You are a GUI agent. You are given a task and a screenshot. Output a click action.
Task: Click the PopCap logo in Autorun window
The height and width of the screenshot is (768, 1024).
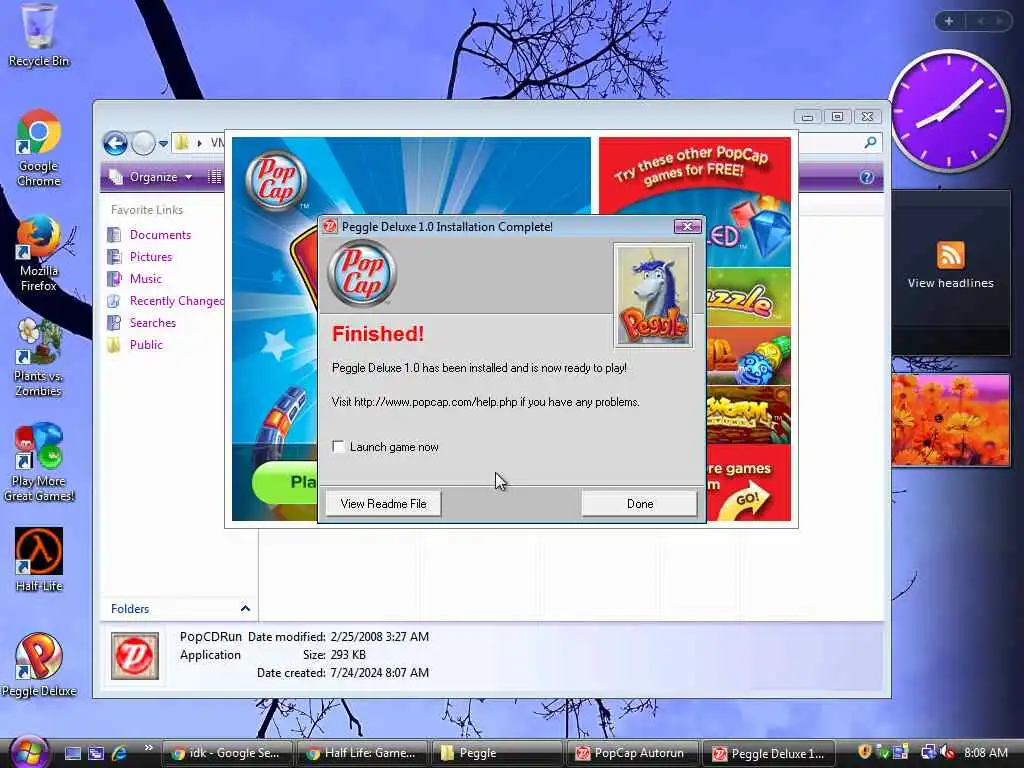point(277,181)
